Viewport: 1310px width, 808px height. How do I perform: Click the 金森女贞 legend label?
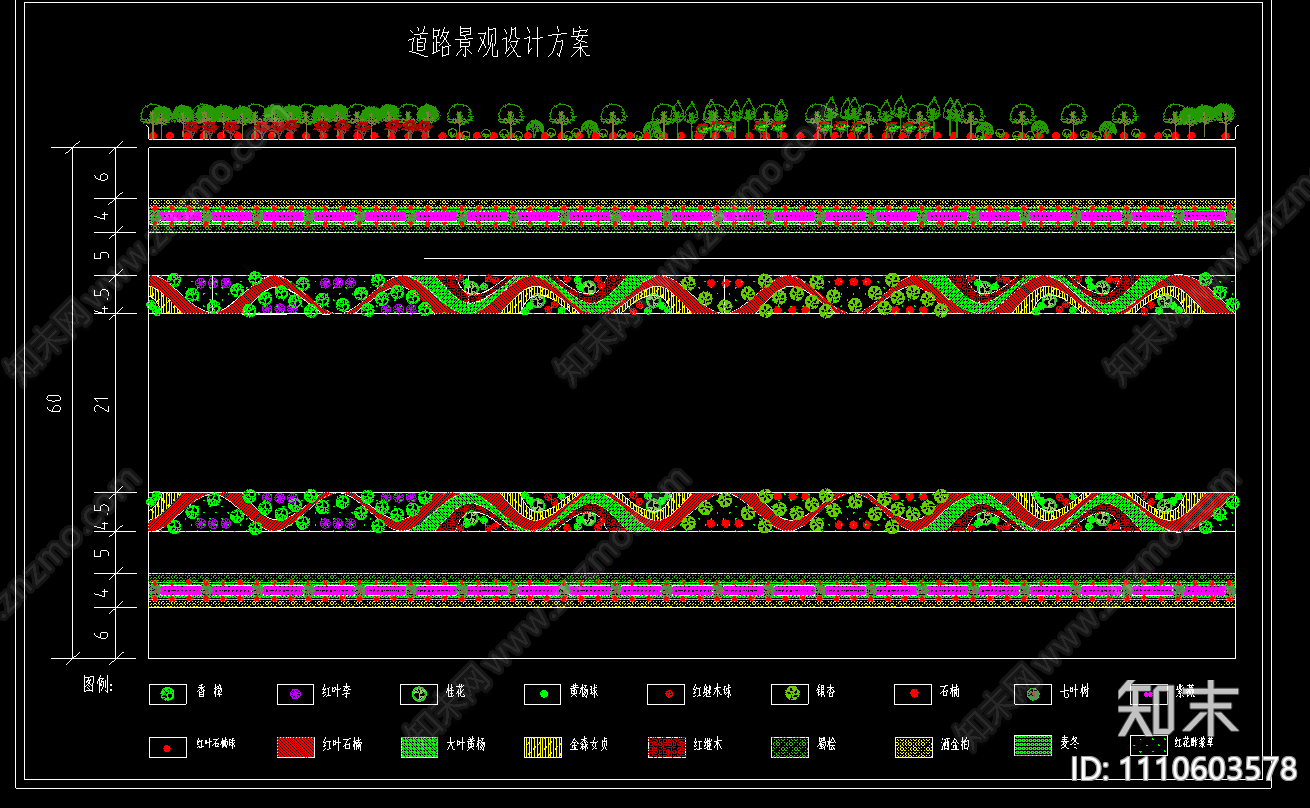[589, 744]
